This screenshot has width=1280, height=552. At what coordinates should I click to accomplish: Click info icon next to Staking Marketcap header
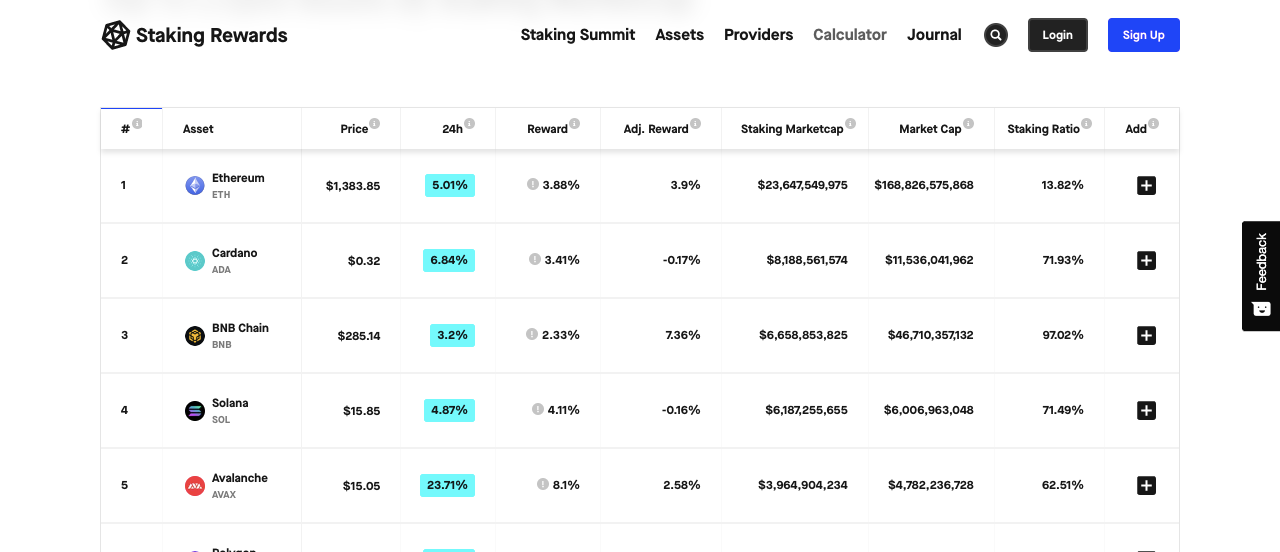851,124
